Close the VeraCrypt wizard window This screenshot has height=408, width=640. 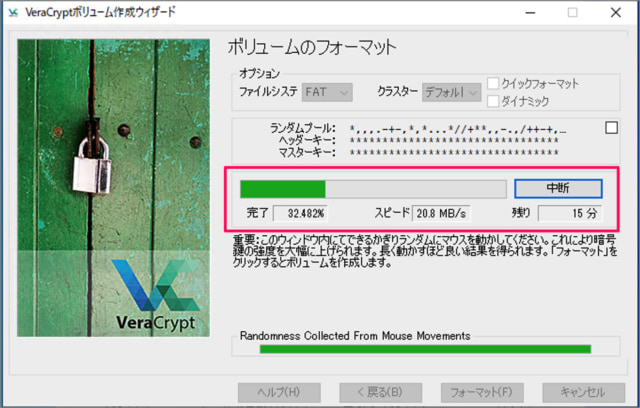click(616, 13)
